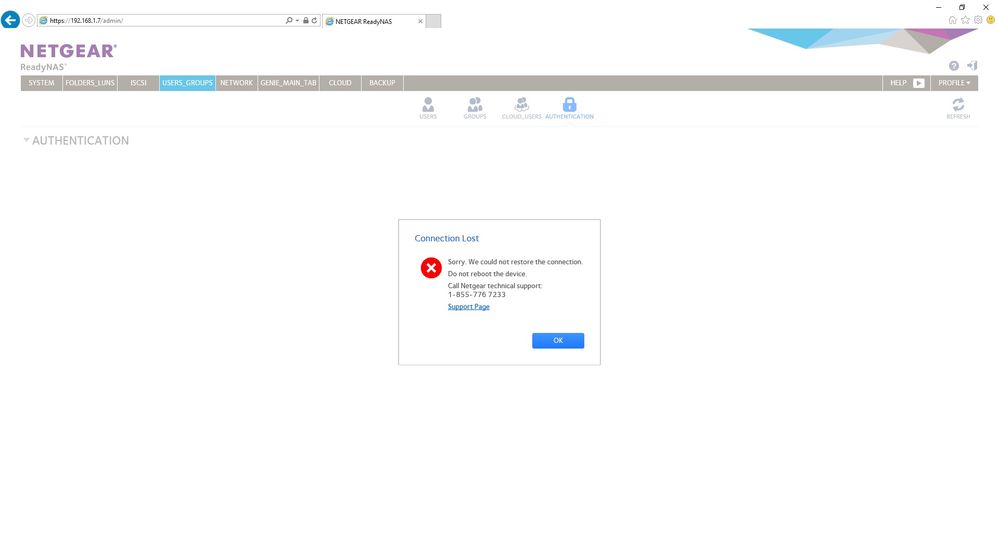Open the NETWORK tab

point(236,83)
